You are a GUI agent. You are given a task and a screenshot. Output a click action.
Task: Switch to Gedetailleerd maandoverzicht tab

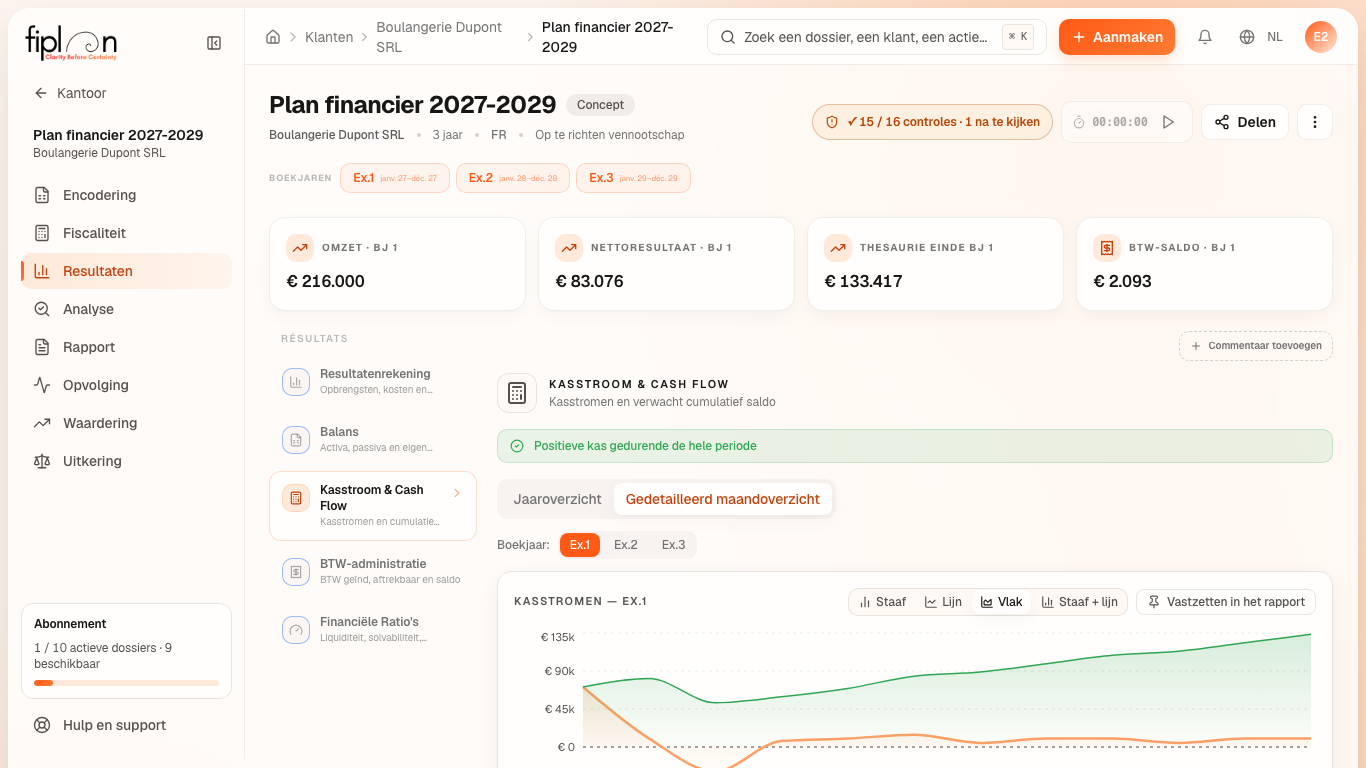723,499
